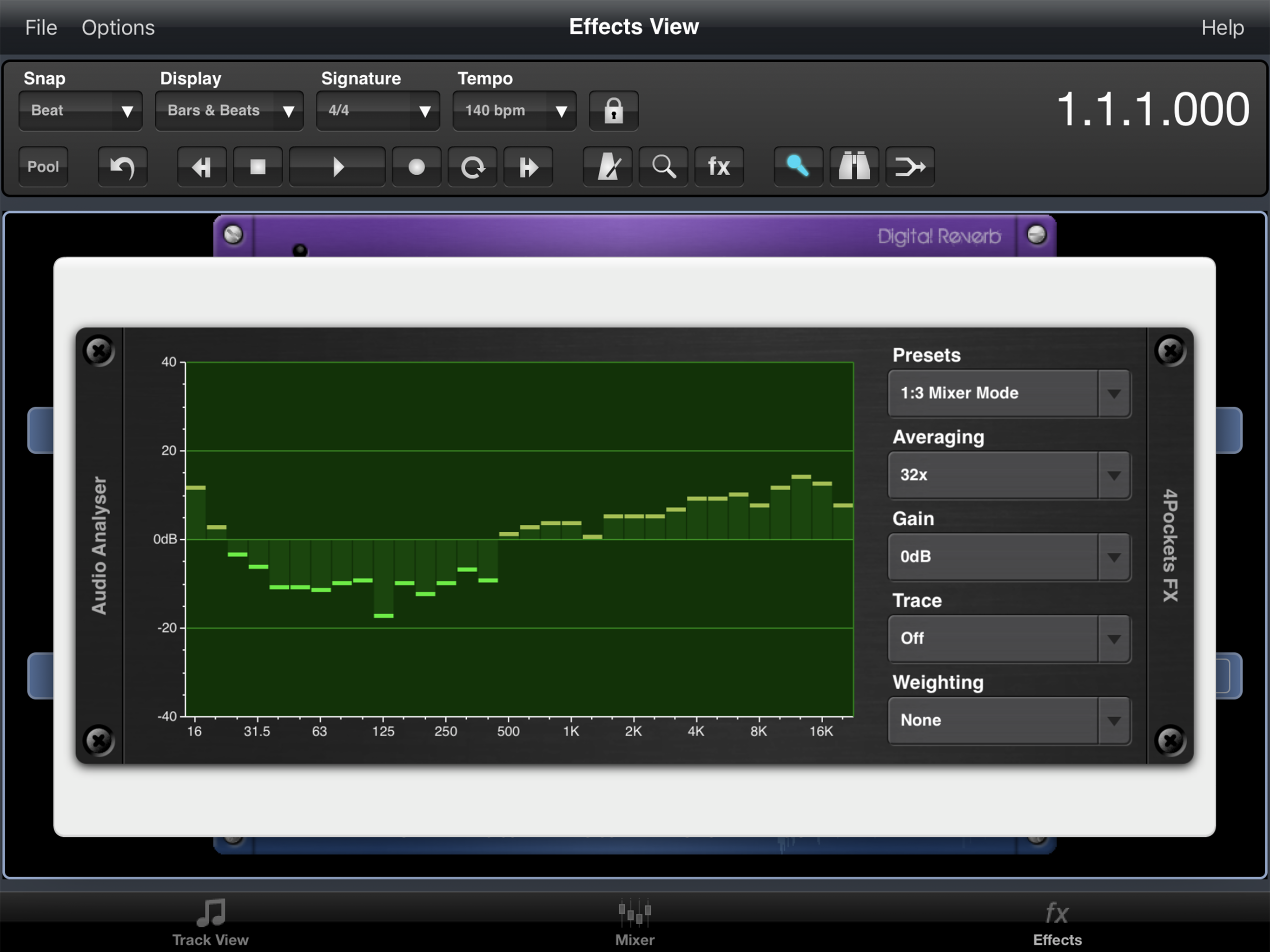Click the binoculars icon
Image resolution: width=1270 pixels, height=952 pixels.
(854, 167)
